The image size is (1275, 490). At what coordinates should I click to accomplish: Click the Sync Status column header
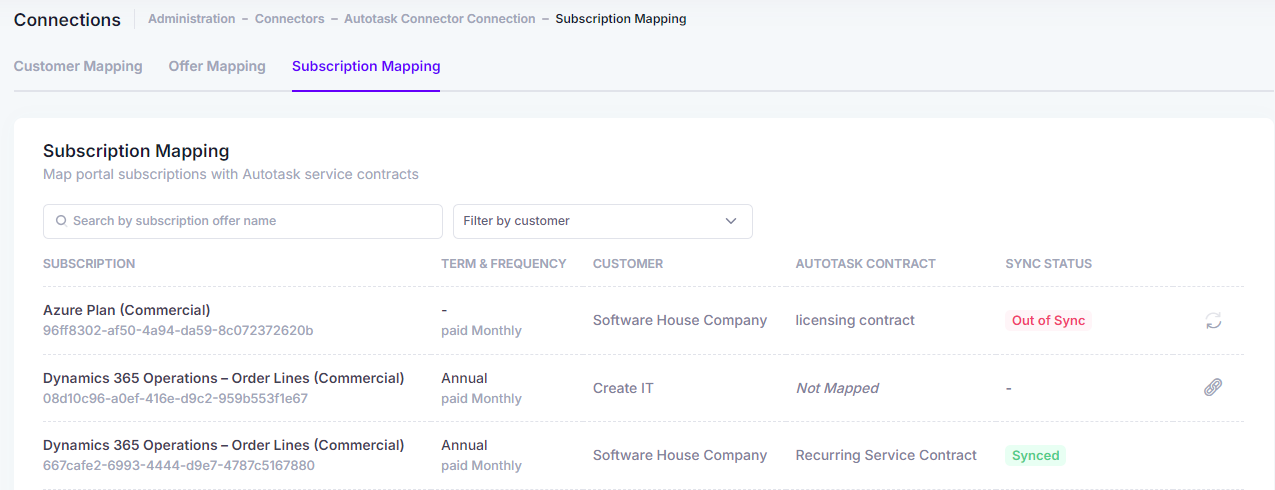(1049, 264)
